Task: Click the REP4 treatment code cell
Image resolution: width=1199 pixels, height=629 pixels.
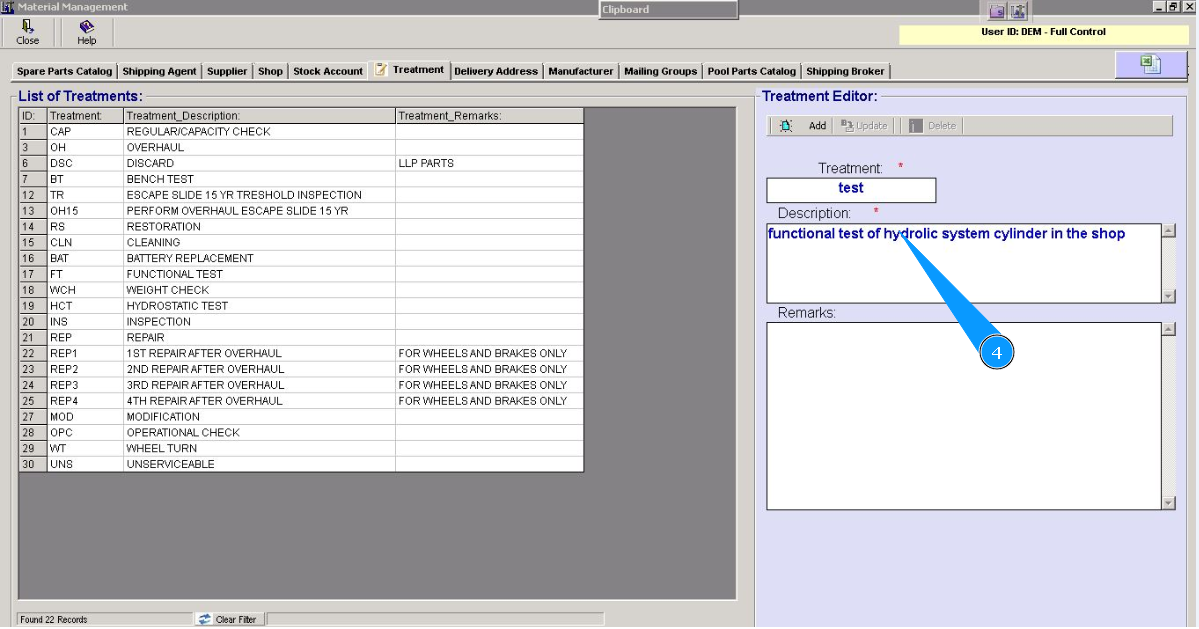Action: 85,401
